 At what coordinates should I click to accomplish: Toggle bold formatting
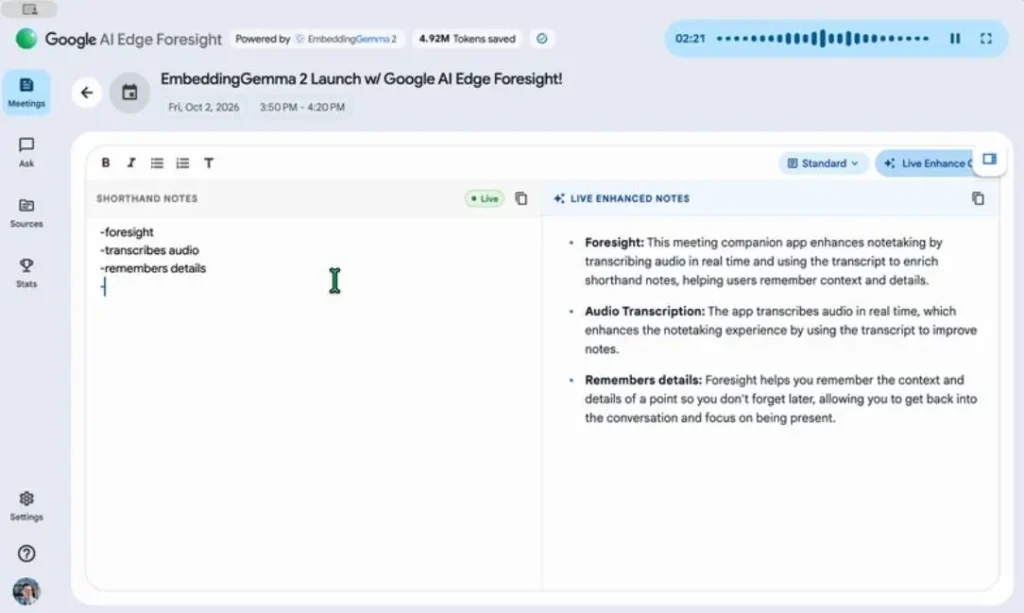106,163
